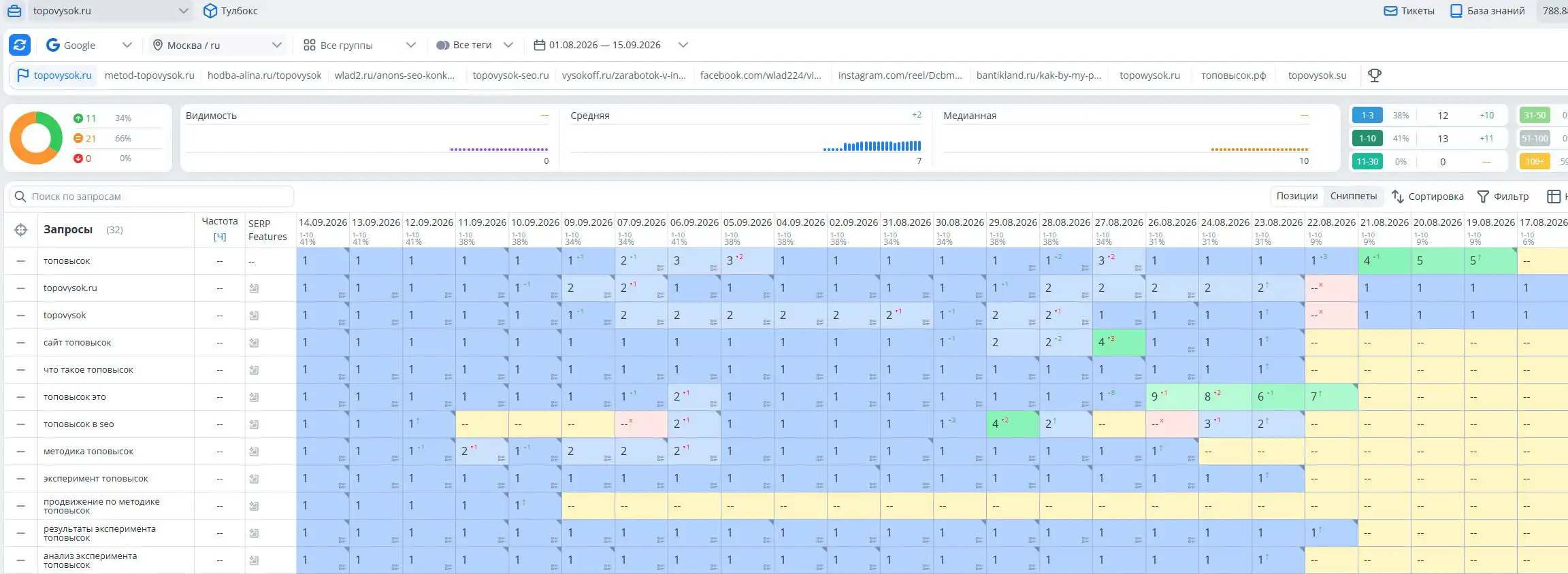Viewport: 1568px width, 574px height.
Task: Open База знаний
Action: tap(1487, 11)
